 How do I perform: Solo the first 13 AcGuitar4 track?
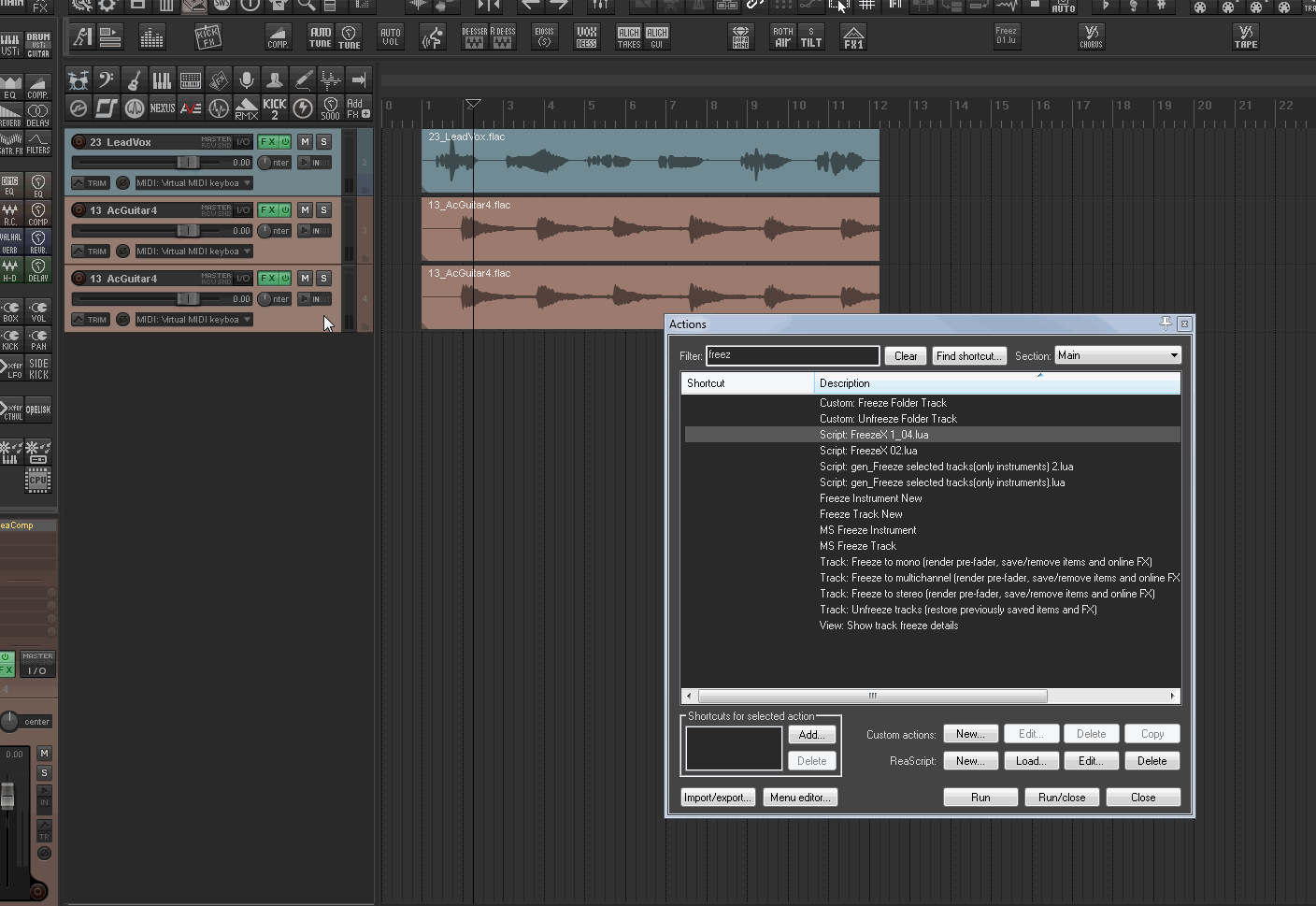point(323,210)
